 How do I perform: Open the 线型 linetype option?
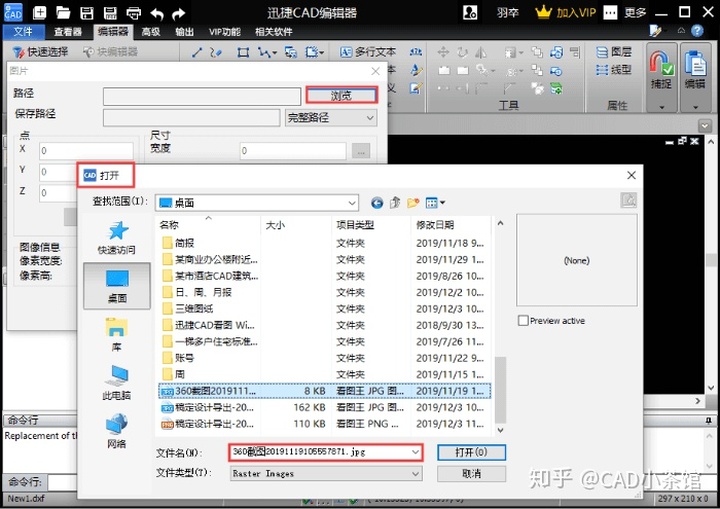pyautogui.click(x=614, y=70)
